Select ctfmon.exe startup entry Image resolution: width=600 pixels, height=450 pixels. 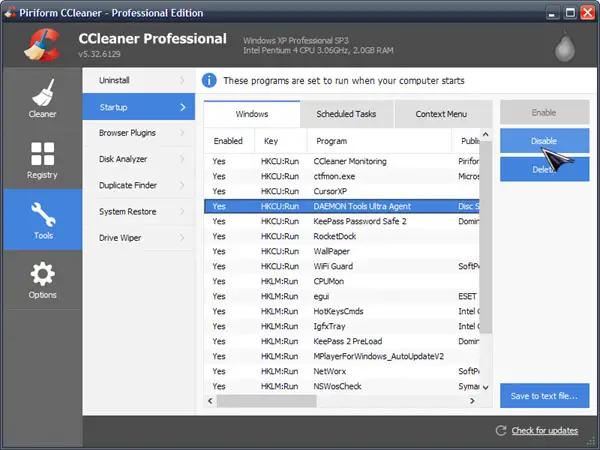(x=342, y=176)
